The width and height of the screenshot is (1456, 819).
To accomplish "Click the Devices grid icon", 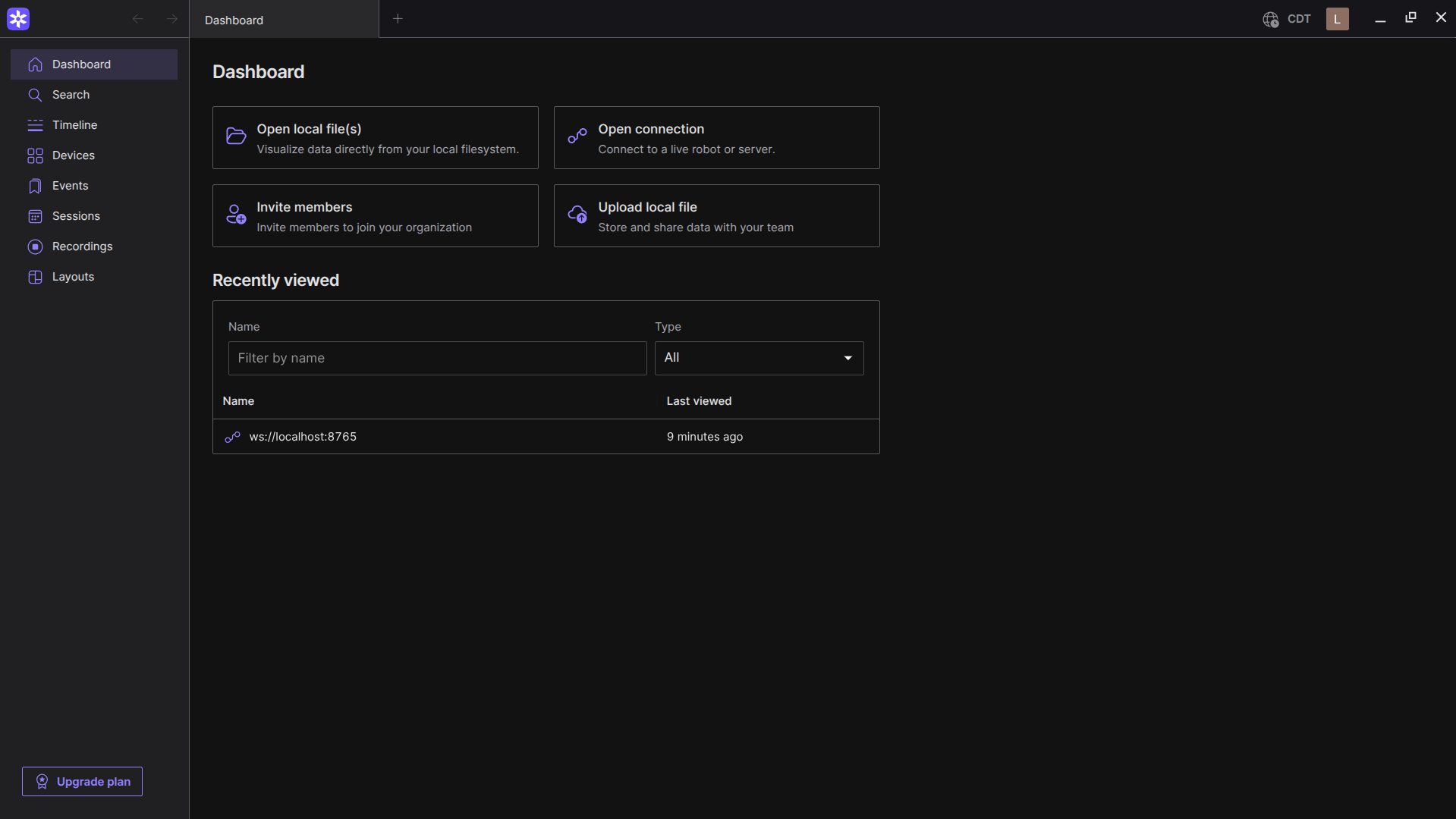I will pyautogui.click(x=35, y=155).
